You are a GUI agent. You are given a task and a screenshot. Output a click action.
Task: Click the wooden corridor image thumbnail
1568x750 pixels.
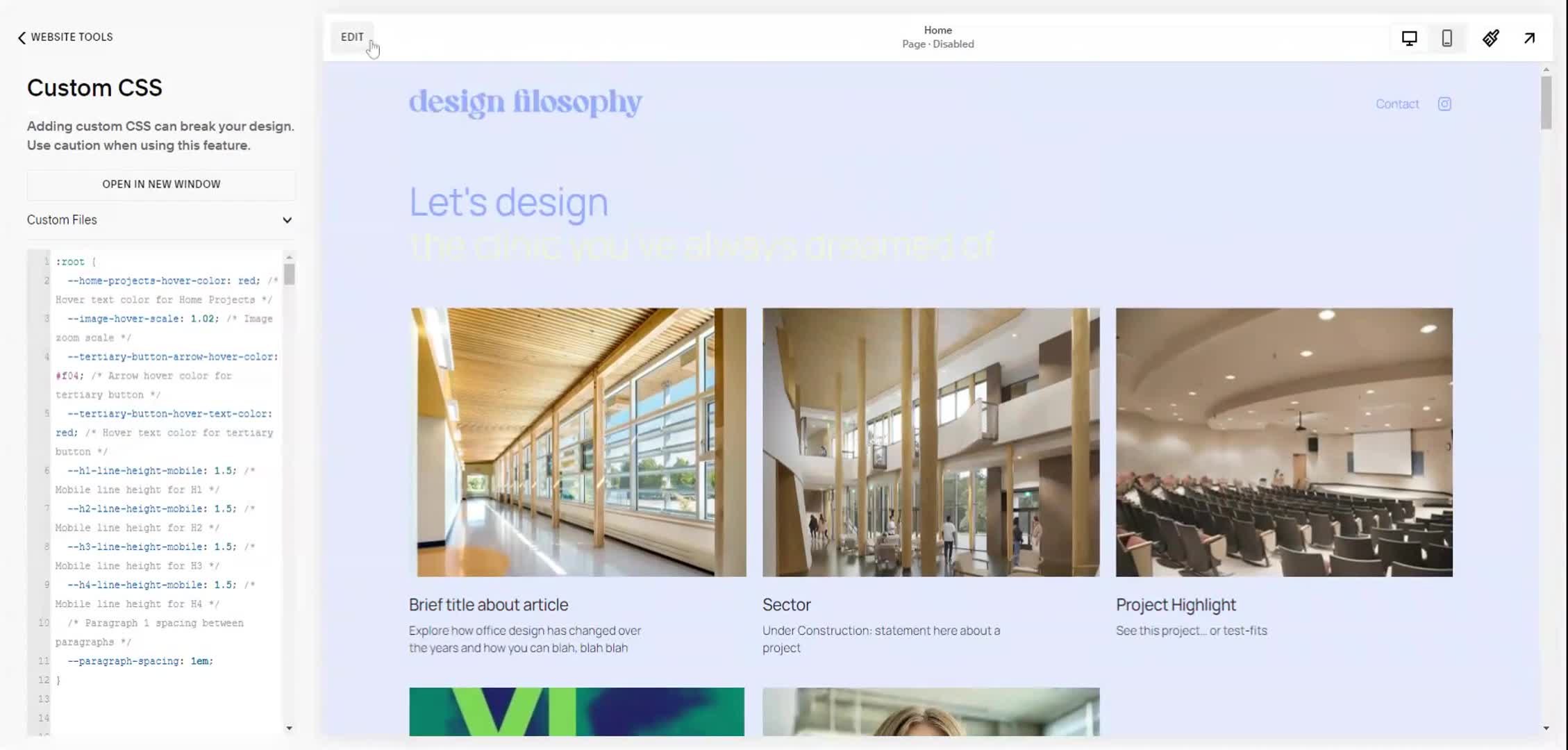(x=578, y=442)
